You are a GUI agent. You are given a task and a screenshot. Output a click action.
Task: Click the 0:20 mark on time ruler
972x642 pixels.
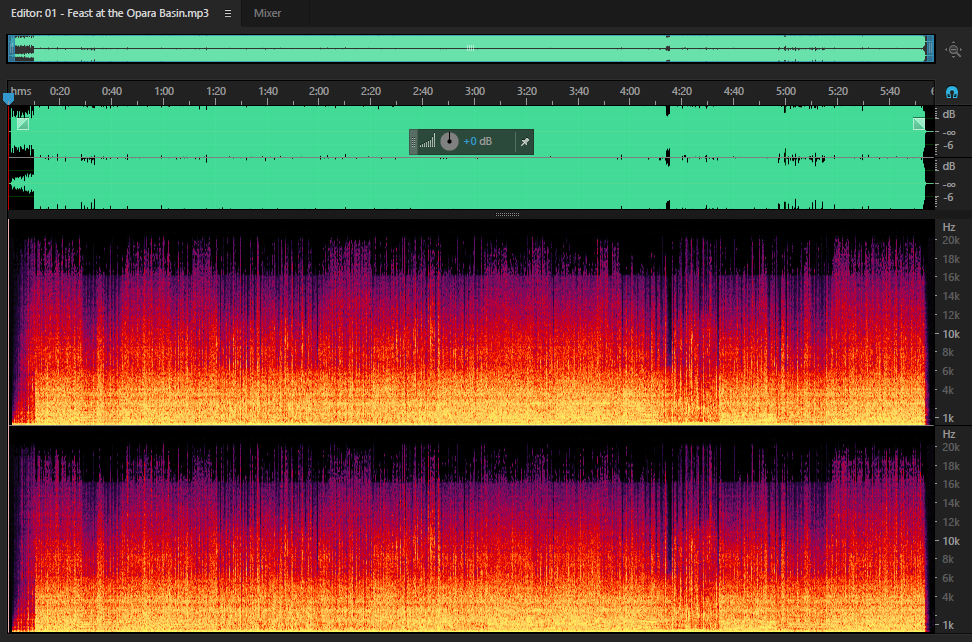(x=60, y=91)
